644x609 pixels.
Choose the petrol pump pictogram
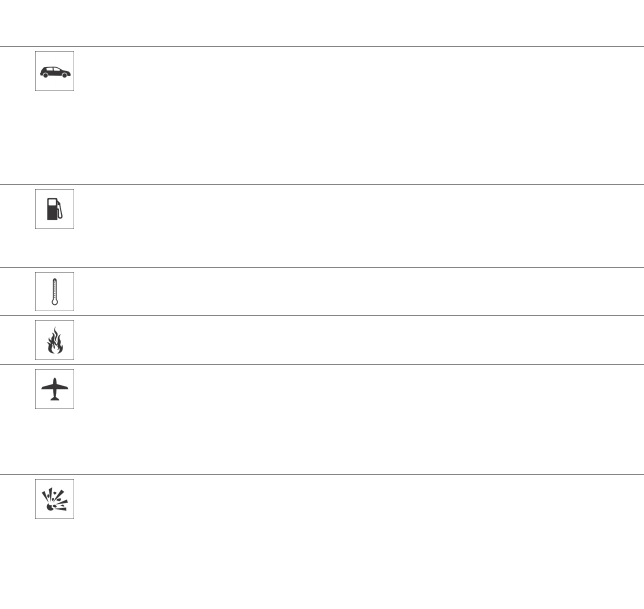pos(54,209)
